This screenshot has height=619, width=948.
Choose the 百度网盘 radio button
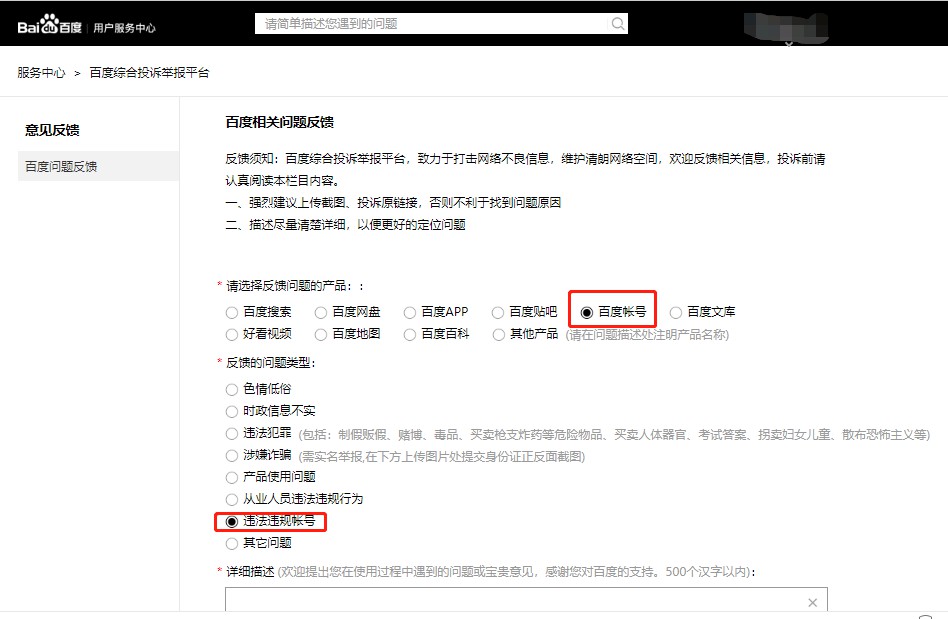pyautogui.click(x=321, y=312)
